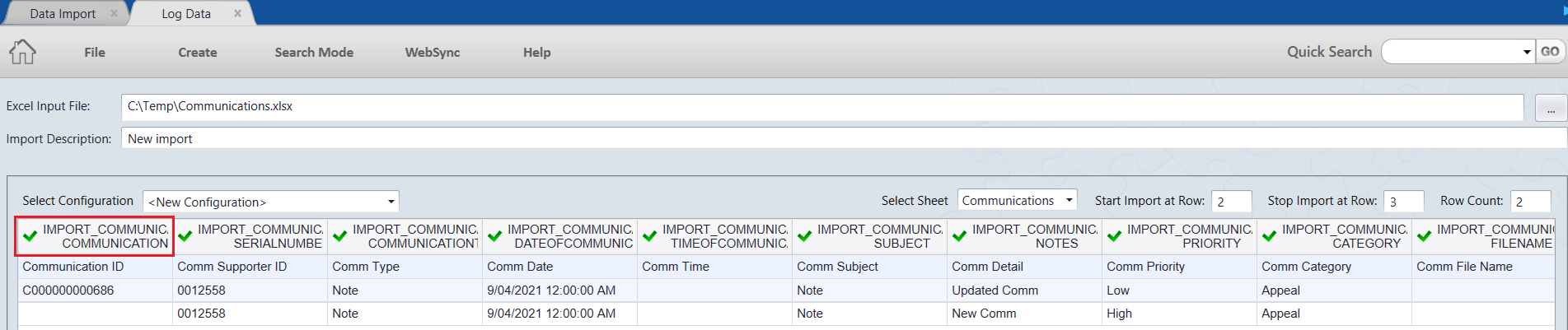The width and height of the screenshot is (1568, 330).
Task: Click green check on SERIALNUMBE column
Action: coord(185,236)
